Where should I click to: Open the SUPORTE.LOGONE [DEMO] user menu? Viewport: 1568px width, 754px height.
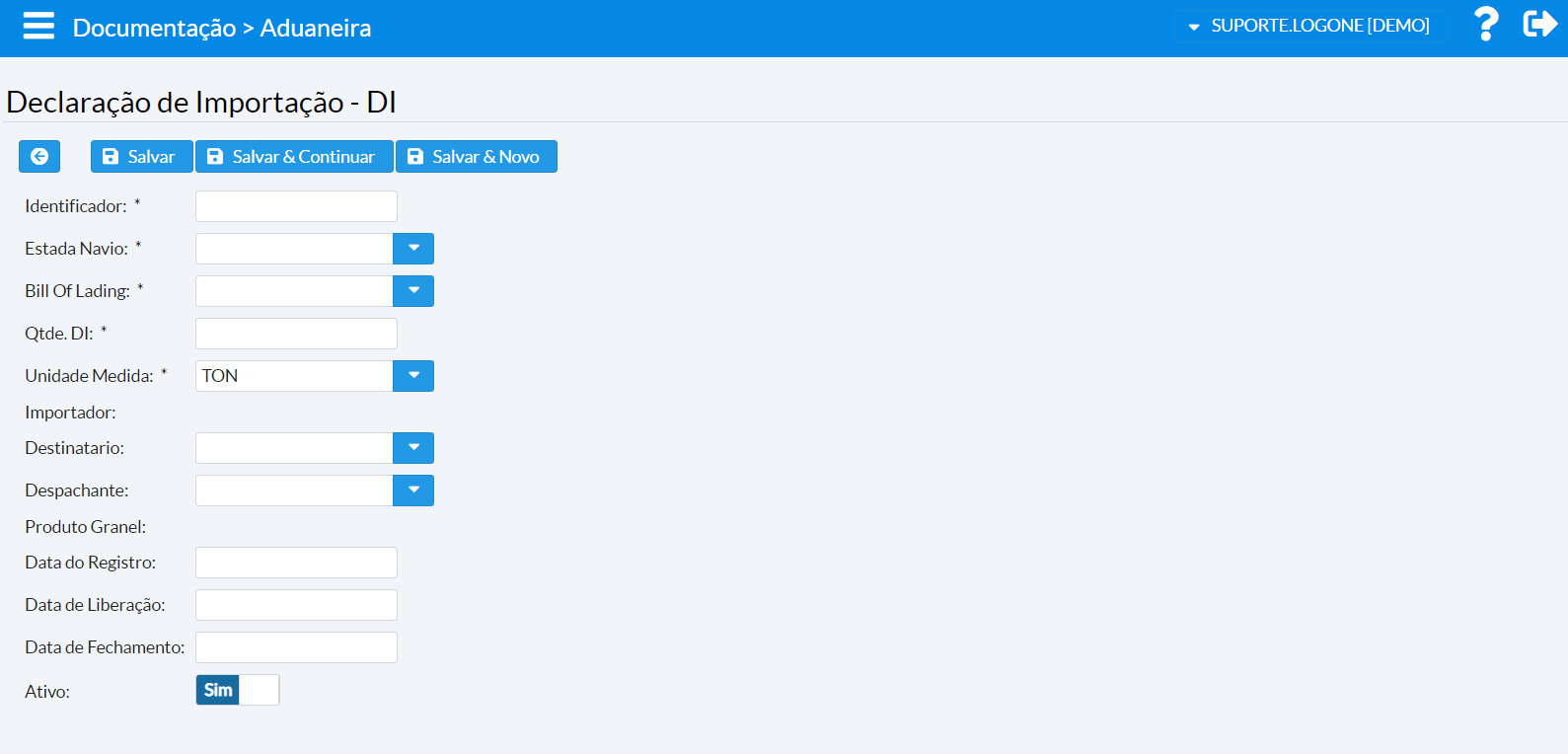pos(1309,26)
